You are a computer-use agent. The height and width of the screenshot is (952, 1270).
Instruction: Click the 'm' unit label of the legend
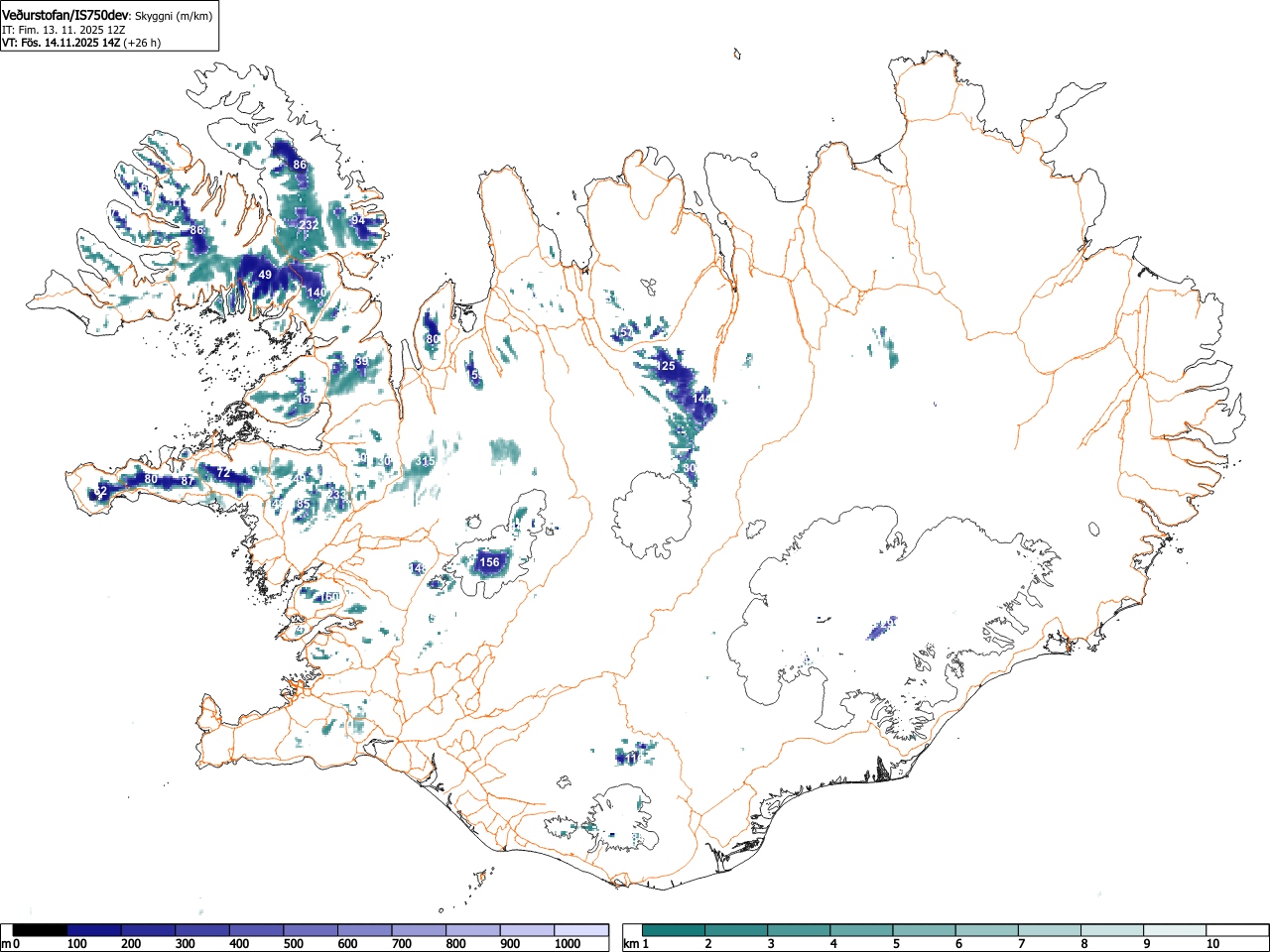click(x=6, y=944)
